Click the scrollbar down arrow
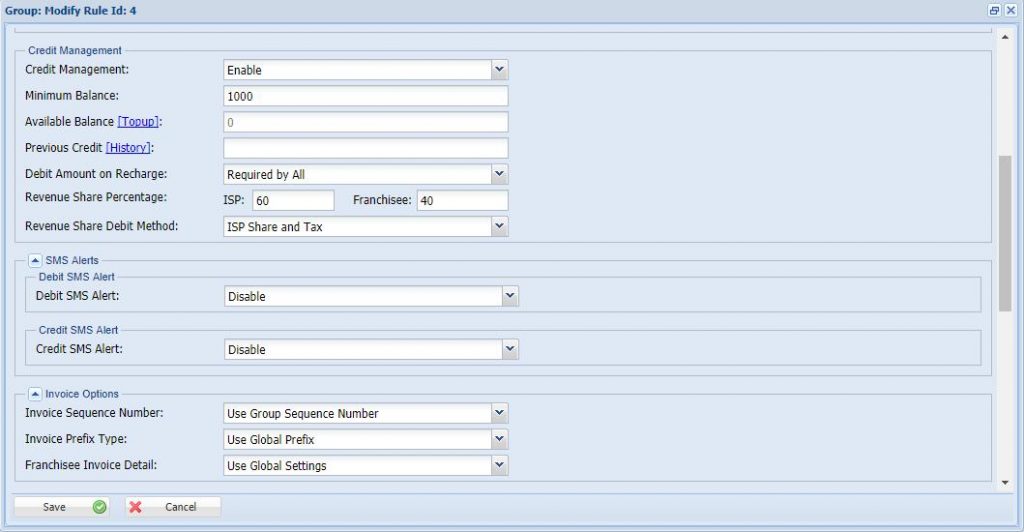Image resolution: width=1024 pixels, height=532 pixels. 1005,482
